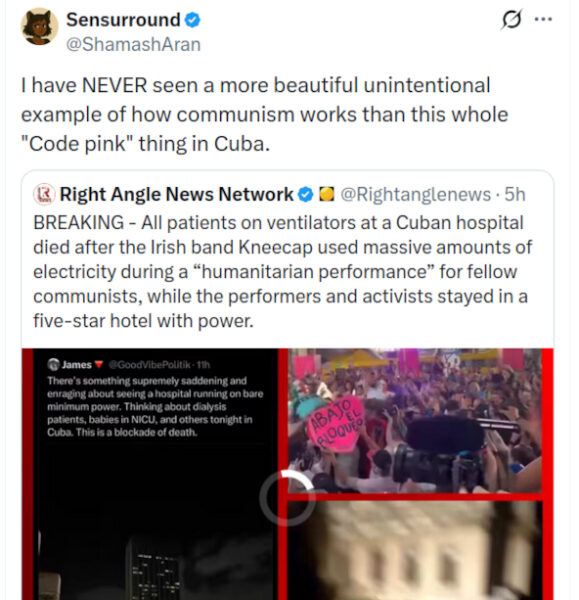579x600 pixels.
Task: Open the Sensurround display name
Action: [x=123, y=20]
